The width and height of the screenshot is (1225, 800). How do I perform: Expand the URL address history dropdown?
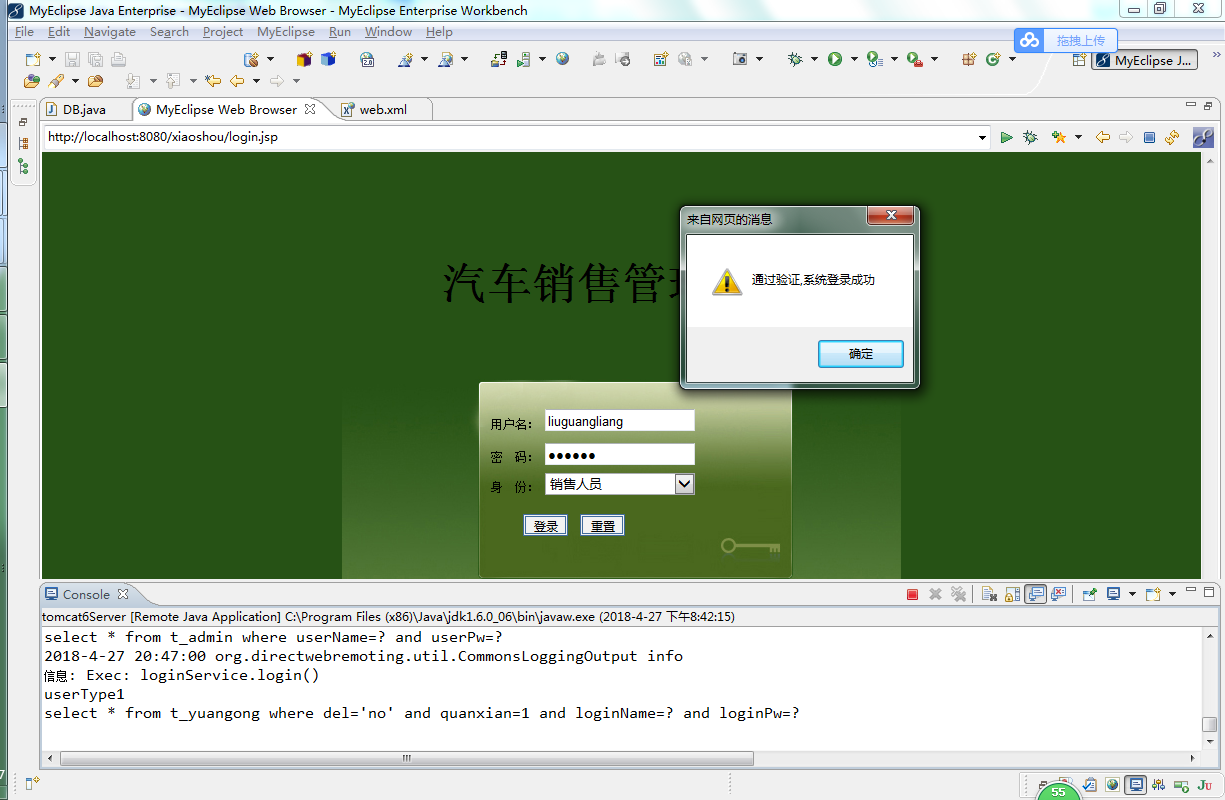(x=982, y=138)
